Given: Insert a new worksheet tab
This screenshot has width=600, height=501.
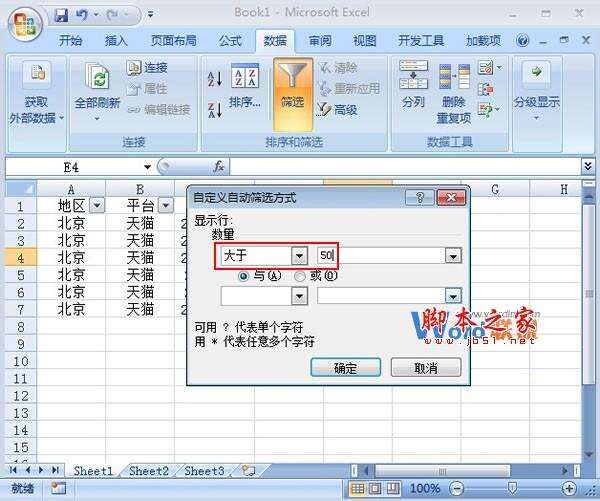Looking at the screenshot, I should tap(248, 470).
